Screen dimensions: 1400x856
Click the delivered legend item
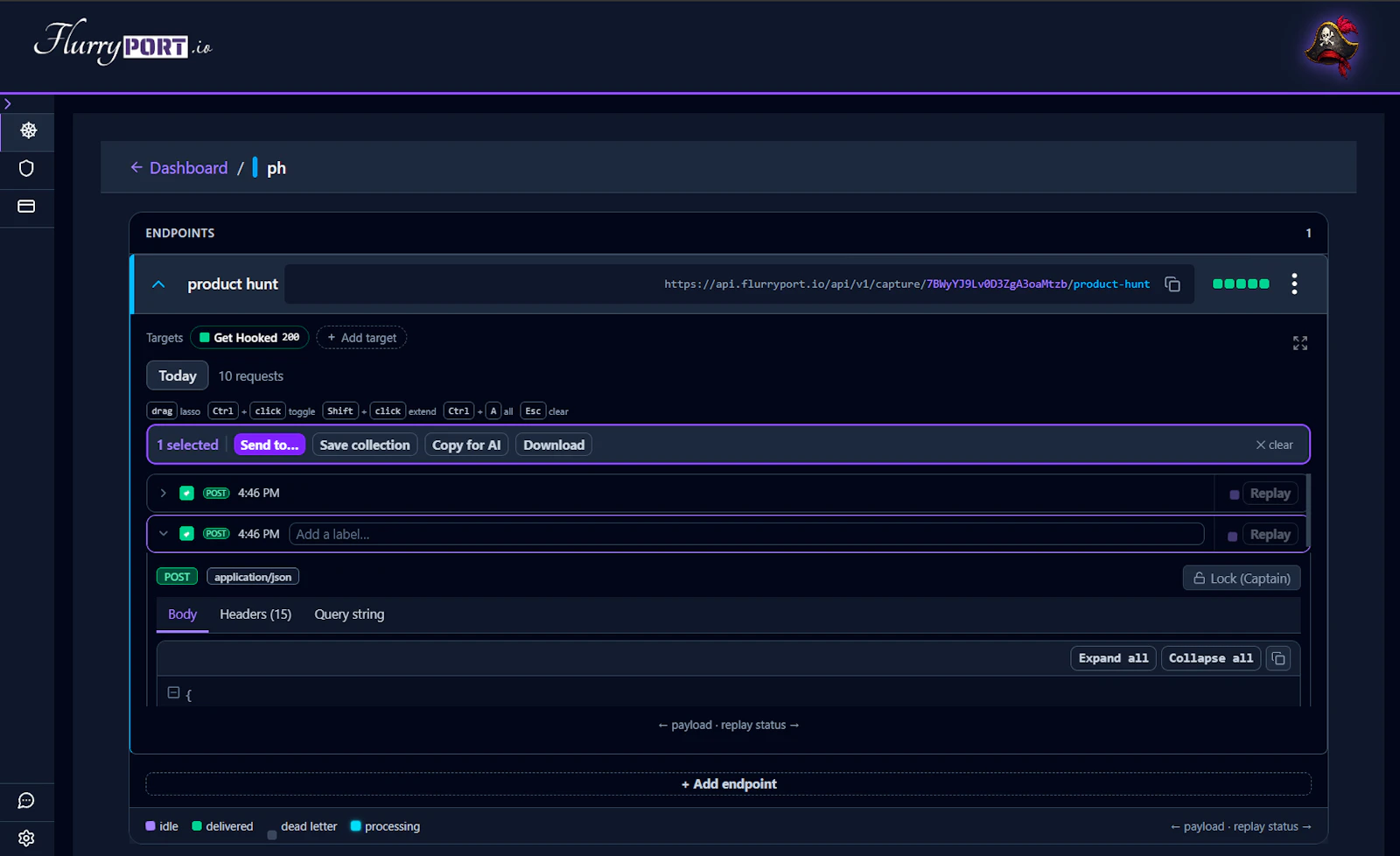click(222, 826)
